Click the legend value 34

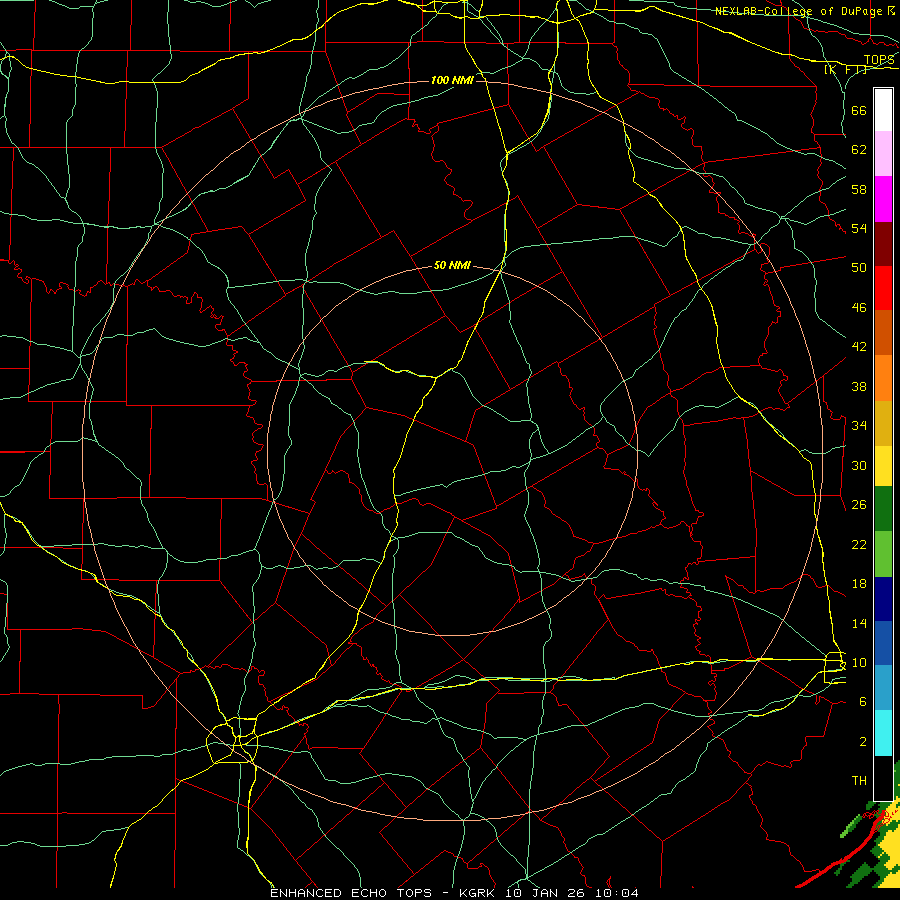pyautogui.click(x=859, y=425)
